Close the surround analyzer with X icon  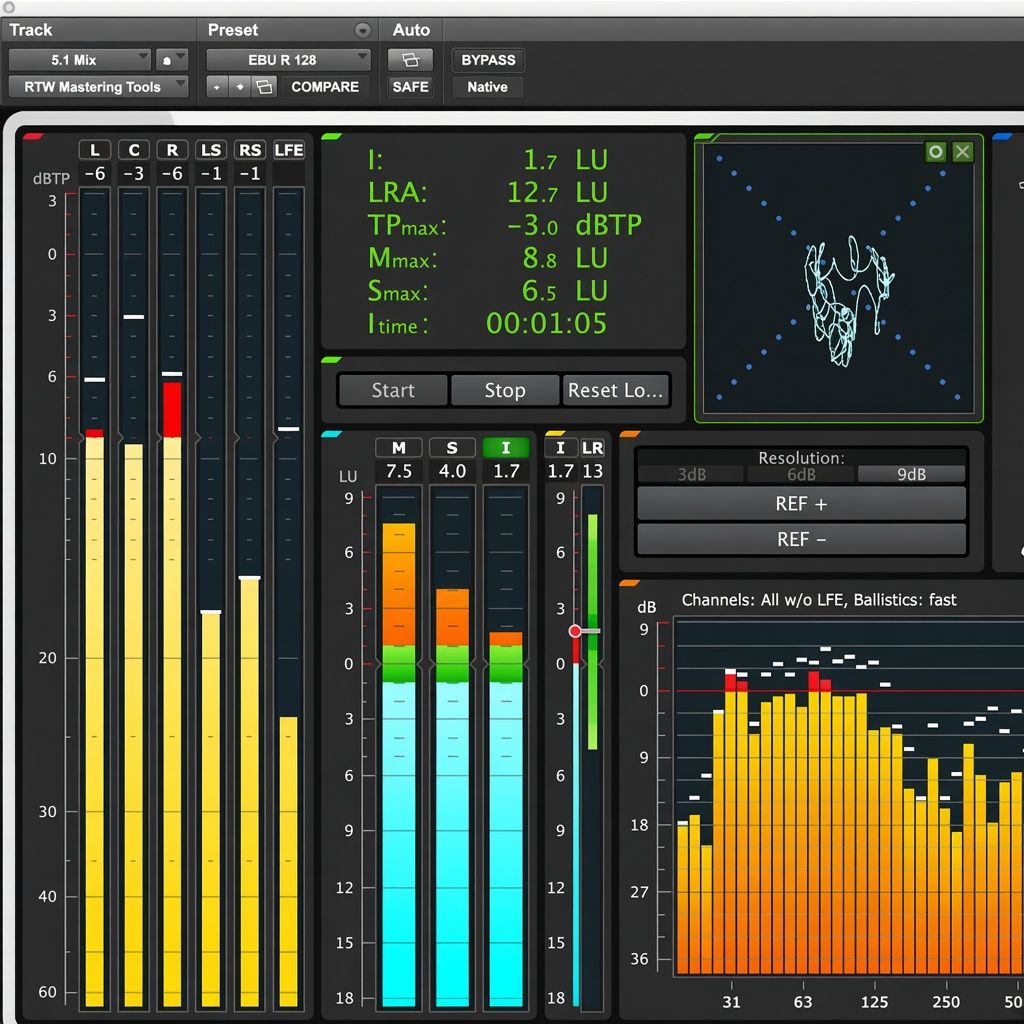pos(963,152)
